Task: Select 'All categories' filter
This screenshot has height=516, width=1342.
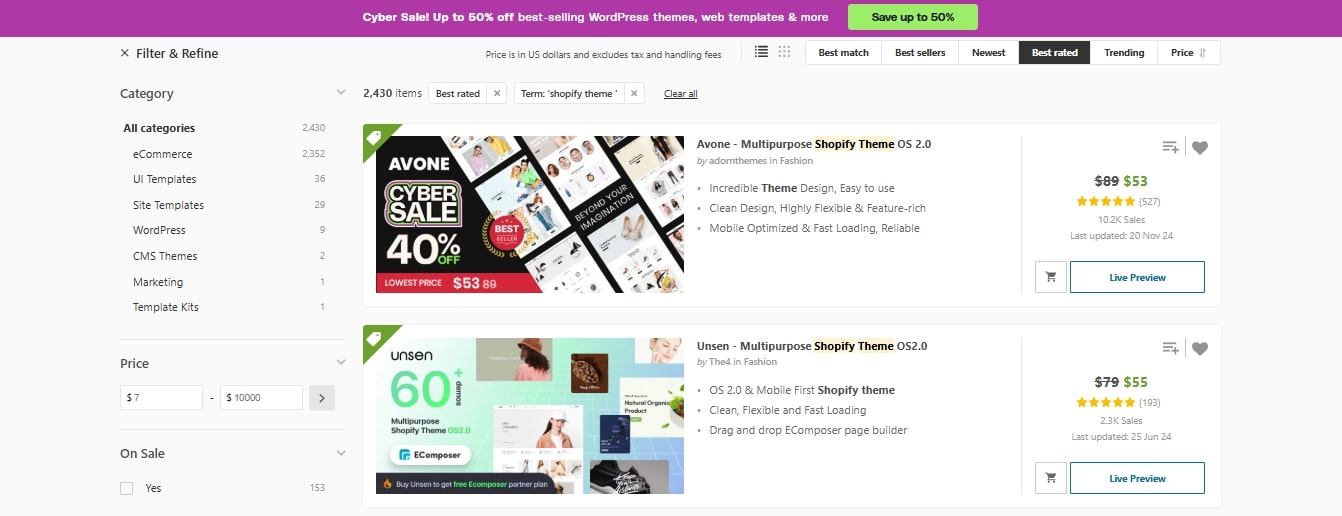Action: (159, 128)
